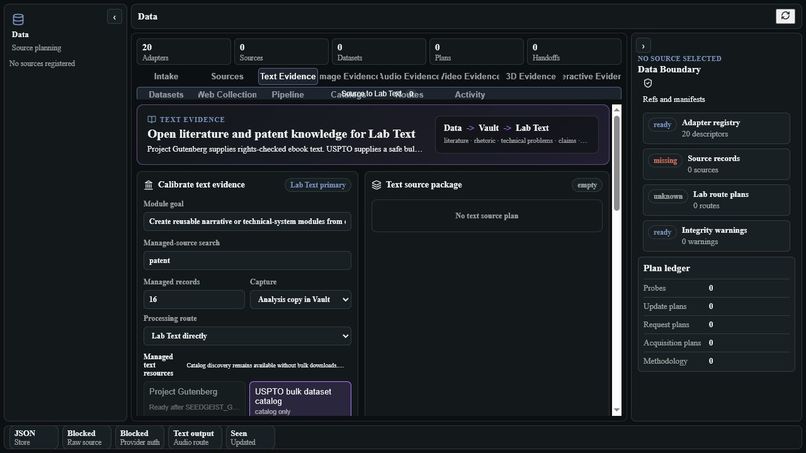Click the No text source plan box
Screen dimensions: 806x453
[x=487, y=216]
